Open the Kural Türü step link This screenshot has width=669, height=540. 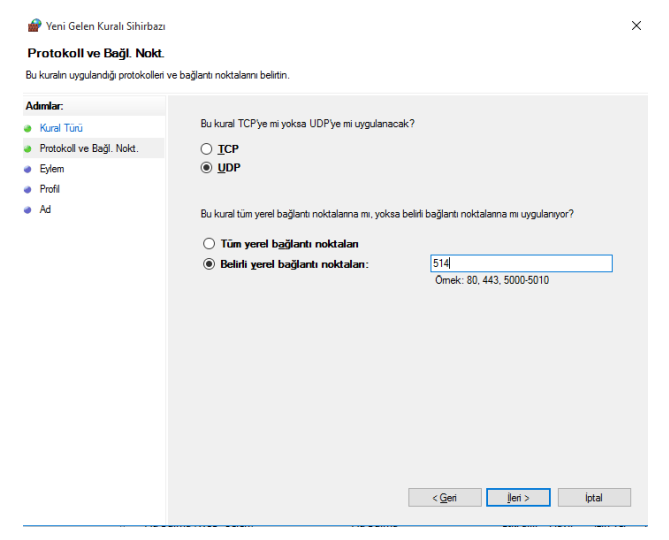click(x=61, y=128)
